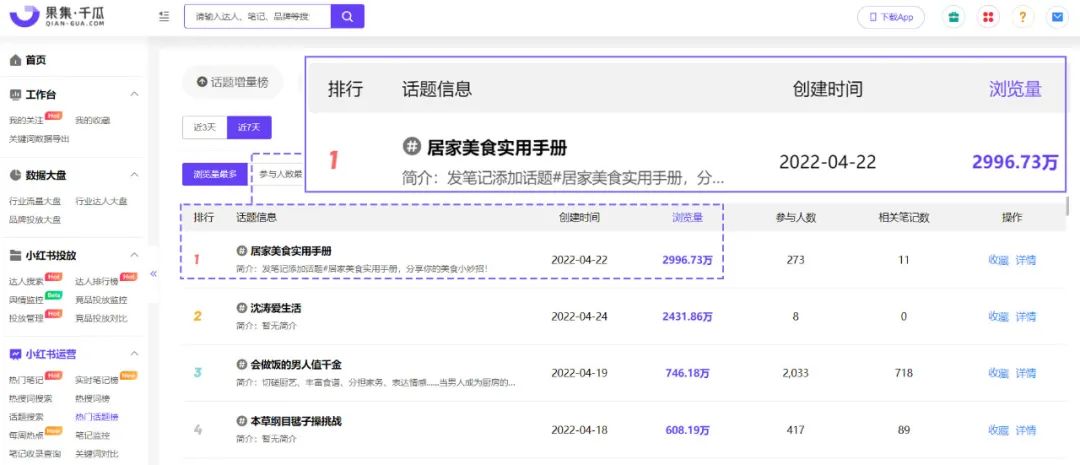Select the 近7天 time range
Screen dimensions: 1080x465
[249, 127]
